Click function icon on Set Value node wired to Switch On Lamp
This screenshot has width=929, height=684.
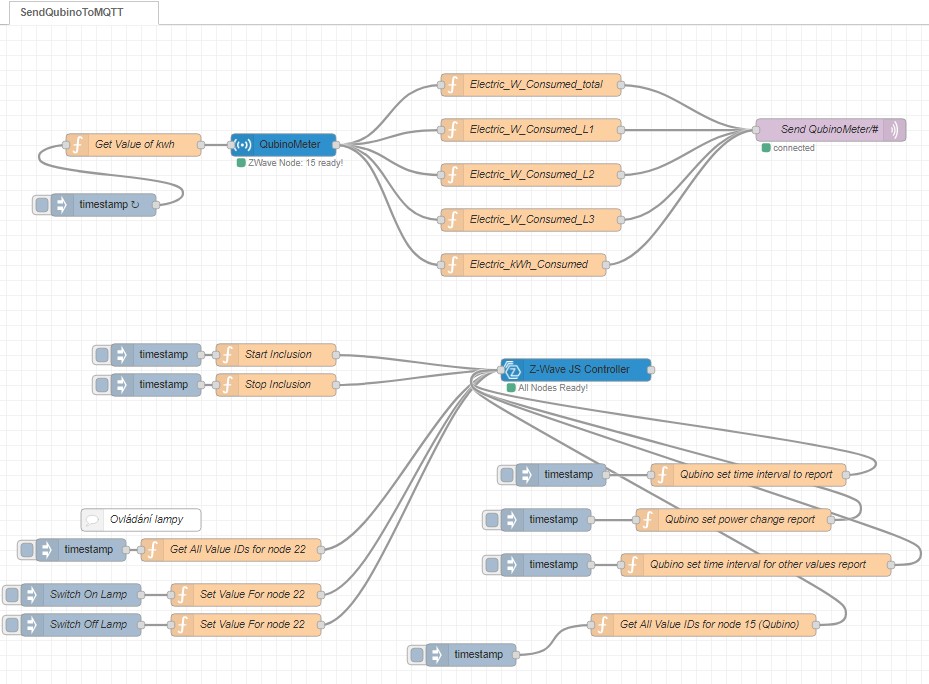182,594
